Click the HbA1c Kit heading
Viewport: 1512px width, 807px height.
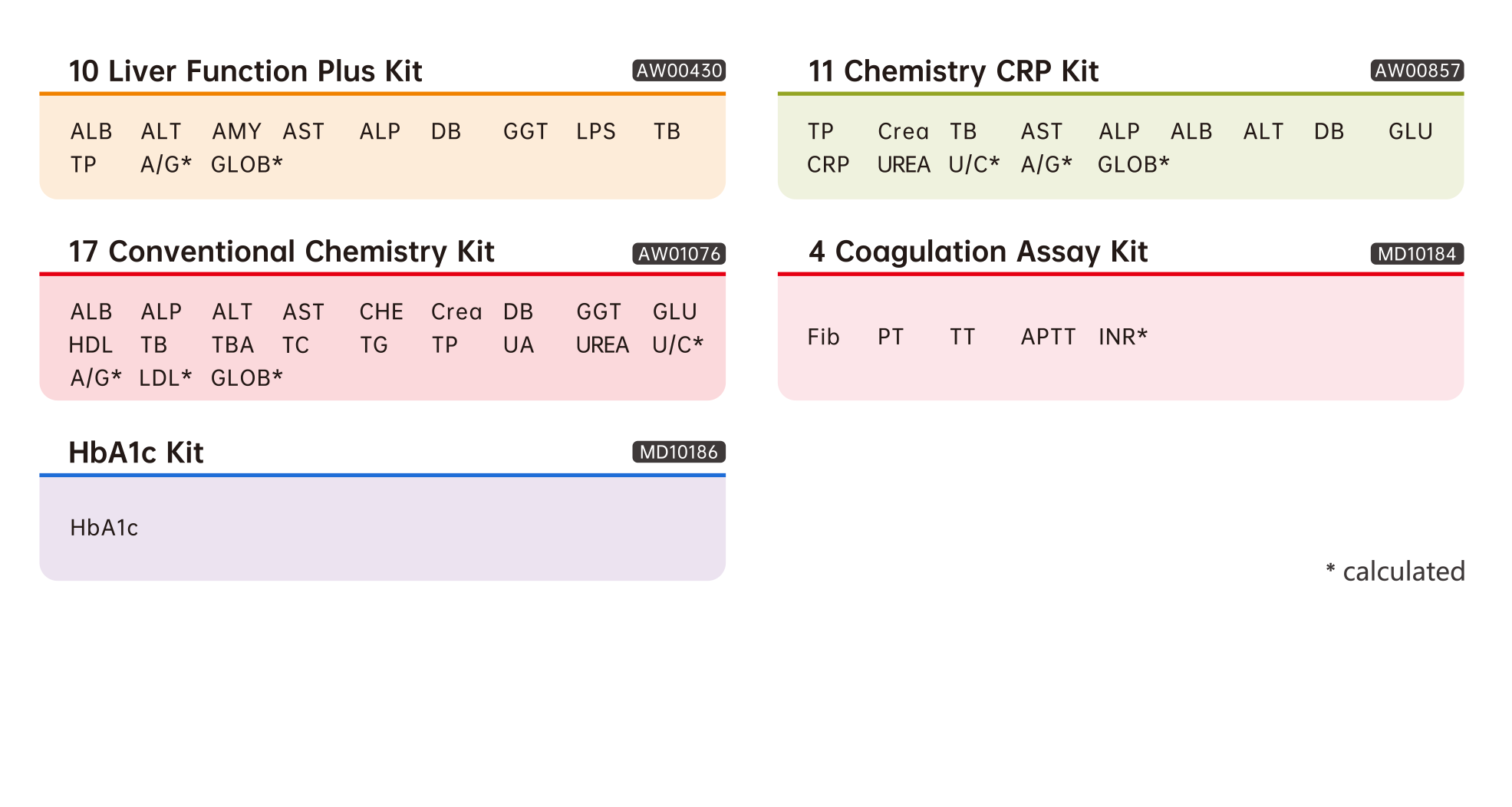tap(136, 453)
